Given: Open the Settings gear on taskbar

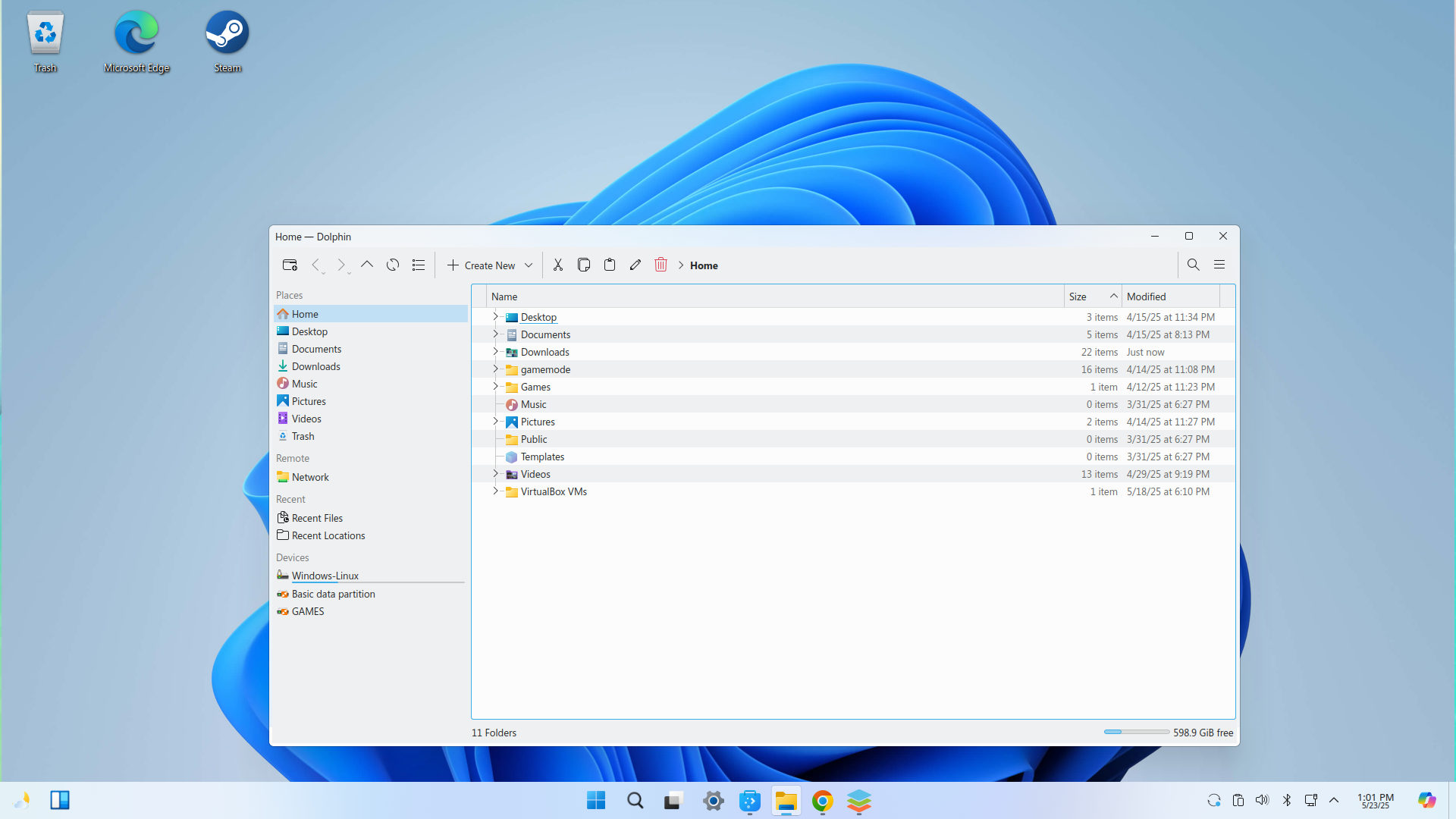Looking at the screenshot, I should click(713, 801).
